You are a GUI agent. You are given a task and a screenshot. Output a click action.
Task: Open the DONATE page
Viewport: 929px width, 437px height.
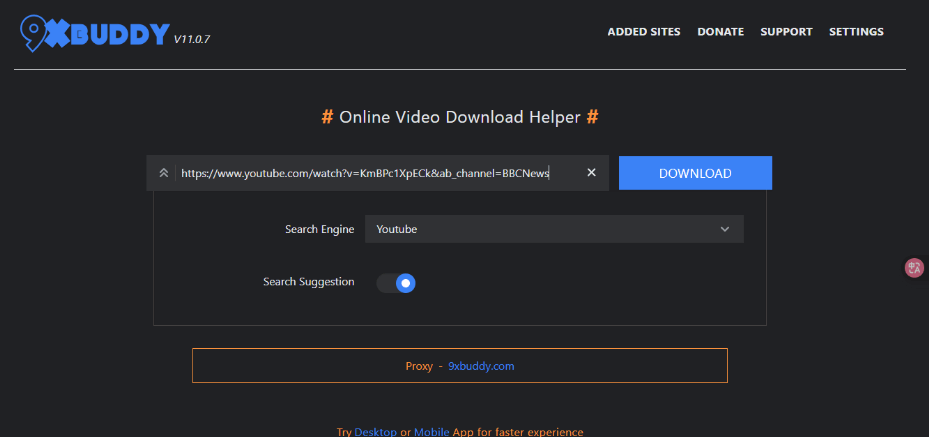coord(720,32)
